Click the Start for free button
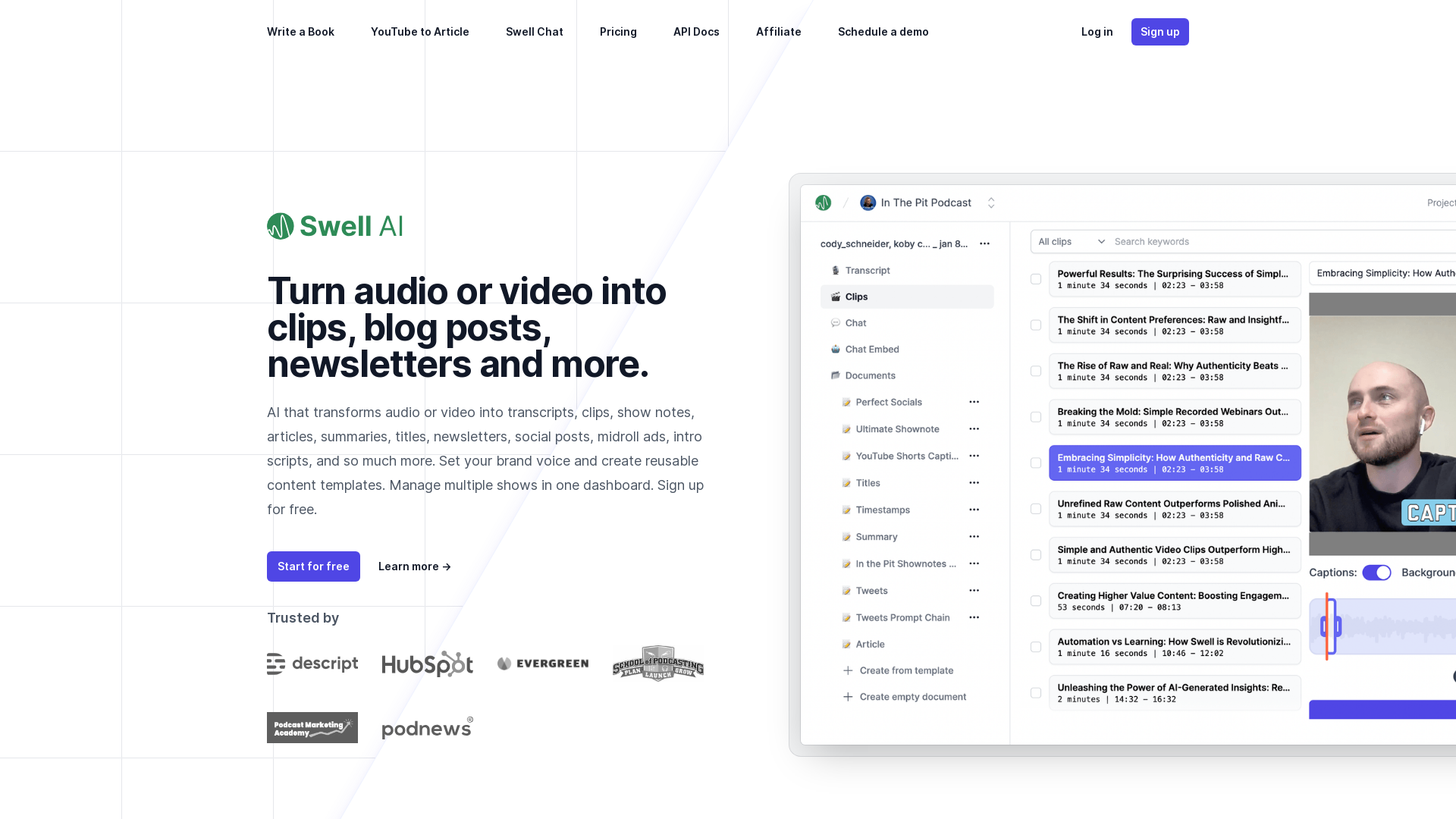 [313, 566]
